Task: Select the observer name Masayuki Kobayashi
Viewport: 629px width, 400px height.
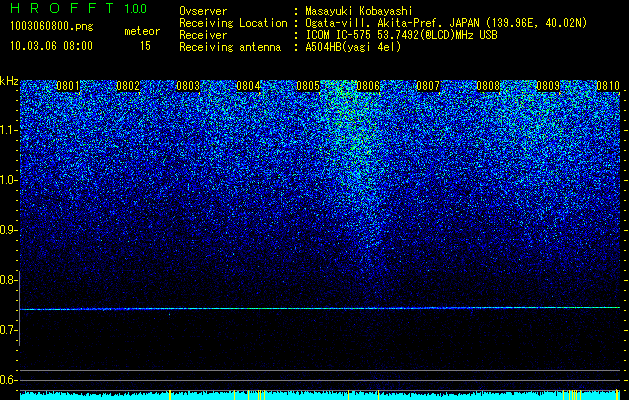Action: coord(359,12)
